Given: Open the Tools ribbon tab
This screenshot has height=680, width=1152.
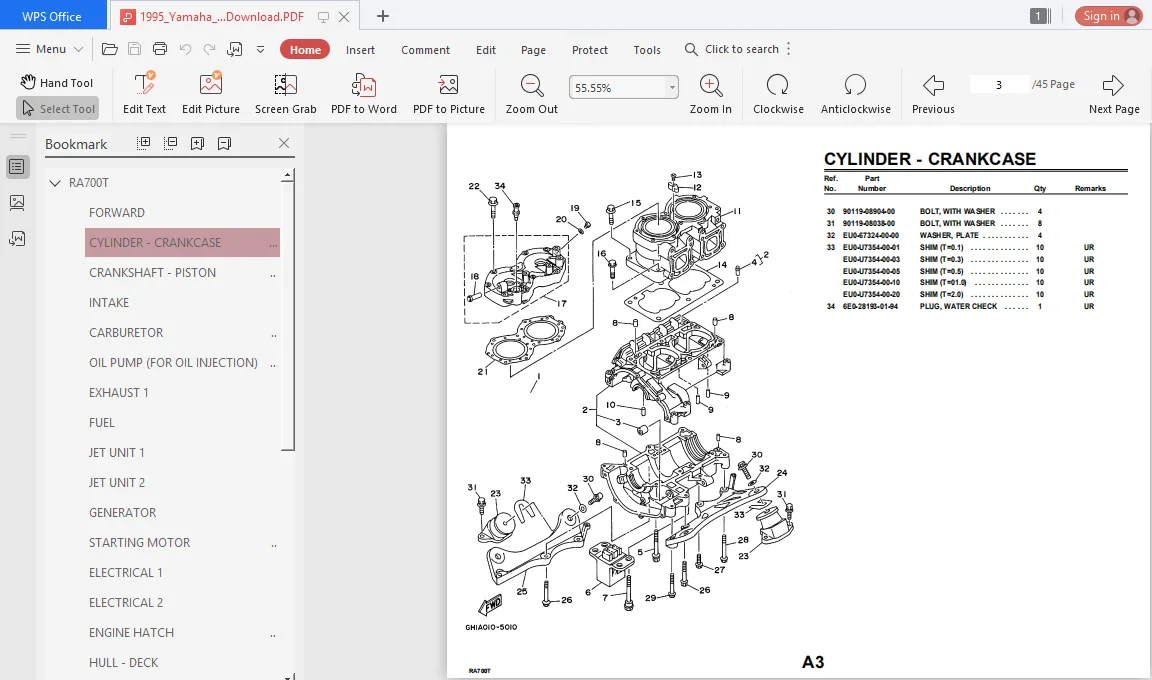Looking at the screenshot, I should tap(647, 49).
